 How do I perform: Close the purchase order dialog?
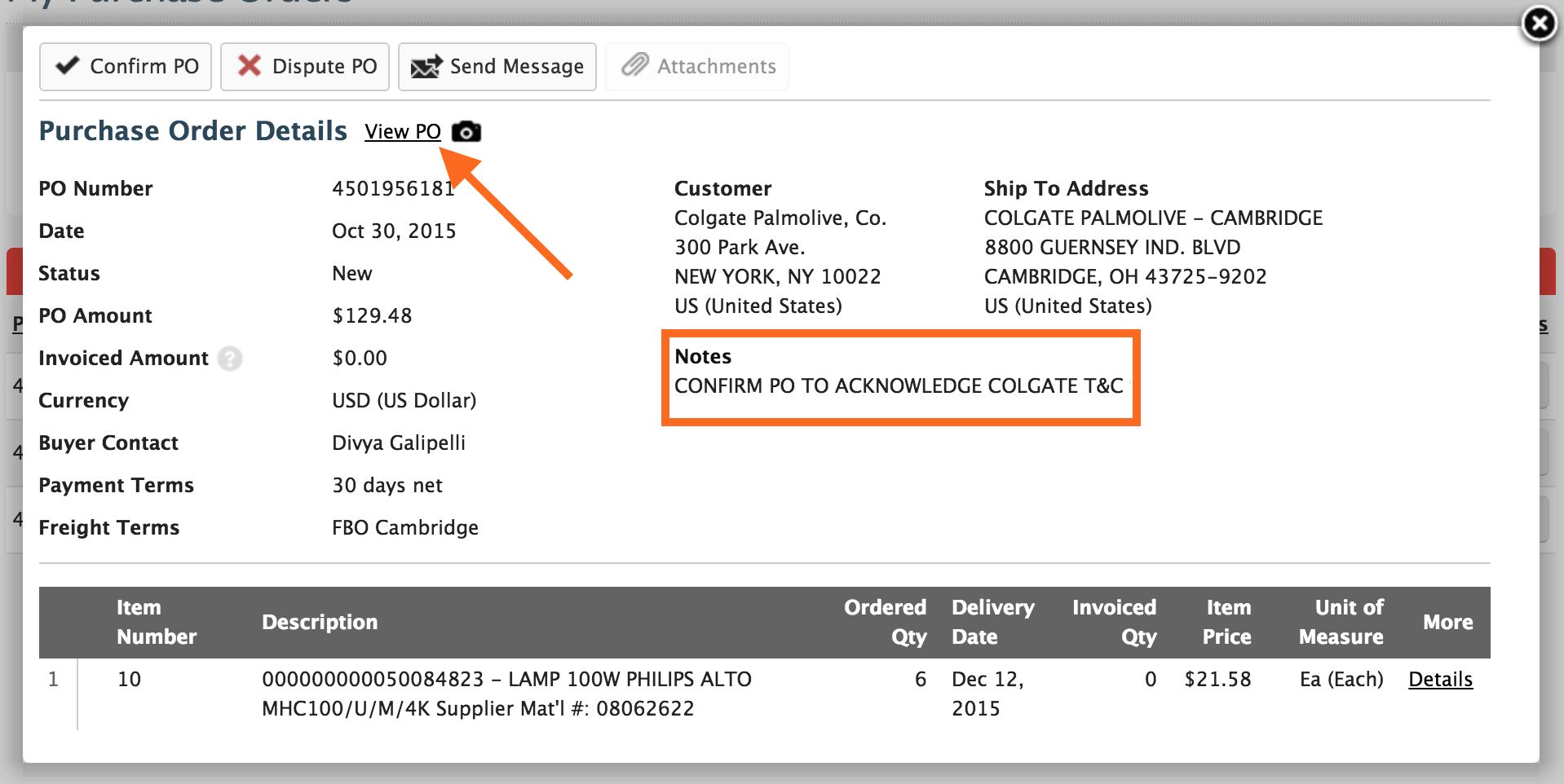pyautogui.click(x=1539, y=24)
